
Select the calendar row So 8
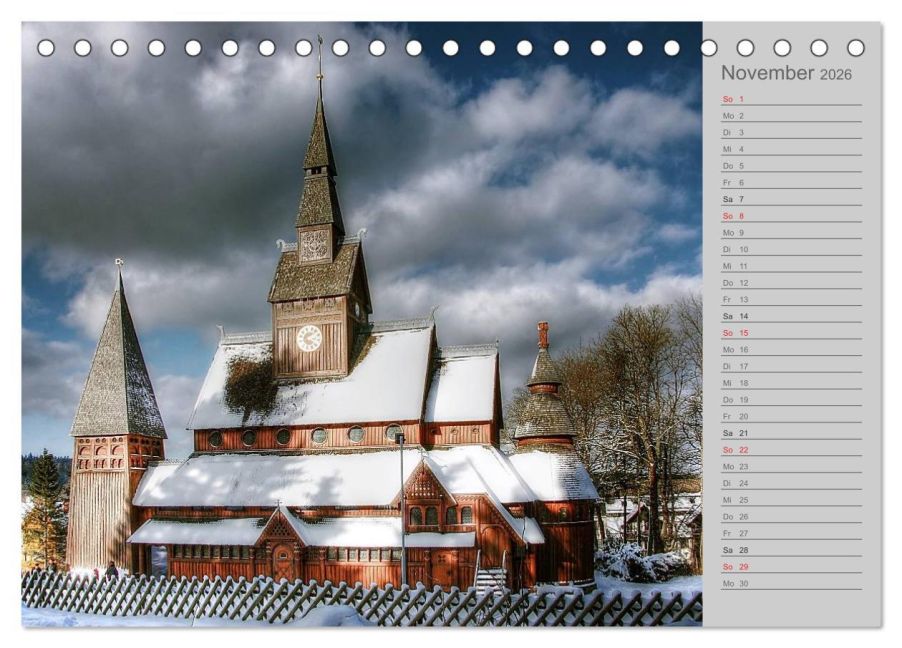pyautogui.click(x=792, y=216)
